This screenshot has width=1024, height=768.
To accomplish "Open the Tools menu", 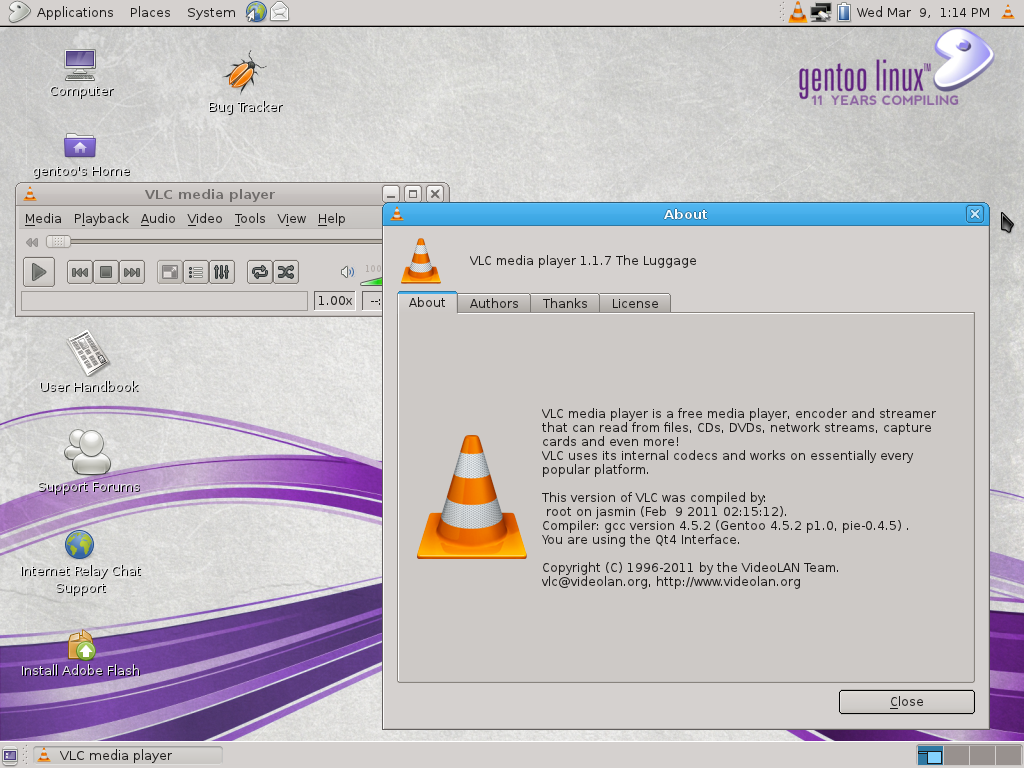I will [x=249, y=218].
